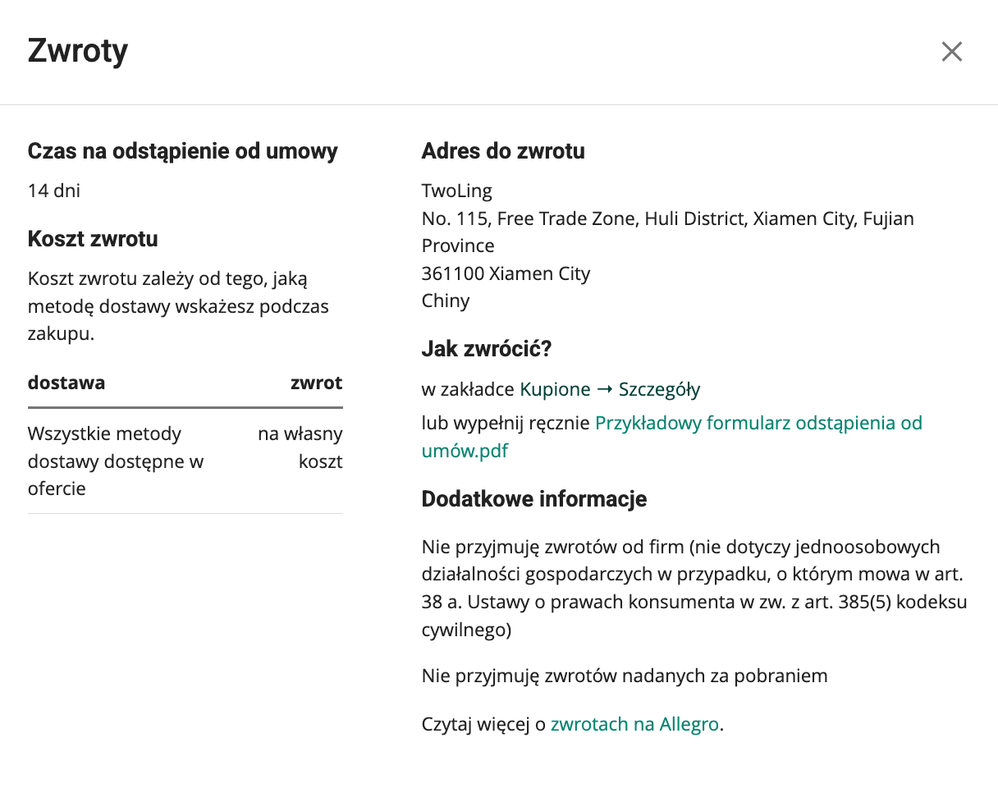Click the 'dostawa' column header
The width and height of the screenshot is (998, 803).
tap(66, 382)
